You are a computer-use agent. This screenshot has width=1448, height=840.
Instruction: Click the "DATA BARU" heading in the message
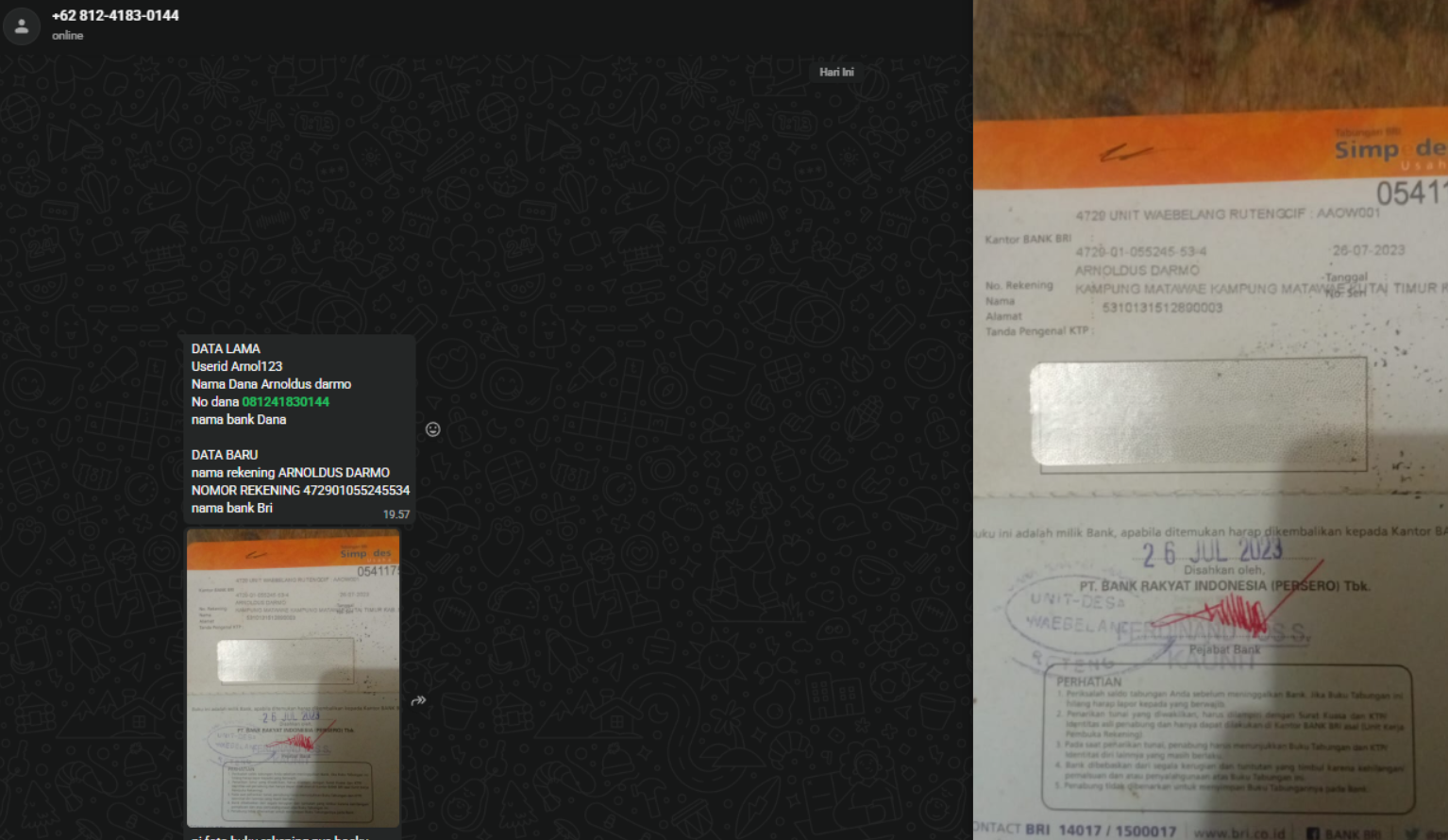coord(225,455)
